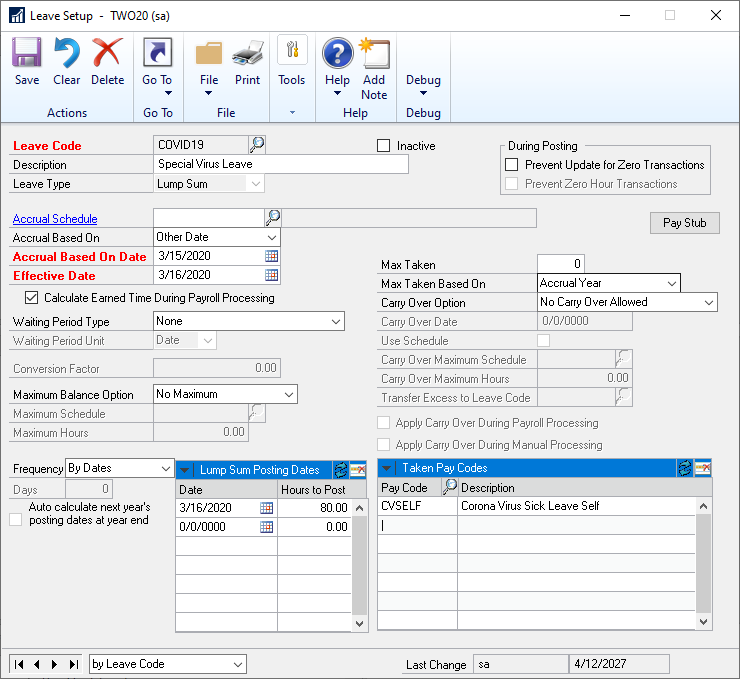The width and height of the screenshot is (740, 679).
Task: Toggle Apply Carry Over During Payroll Processing
Action: (384, 422)
